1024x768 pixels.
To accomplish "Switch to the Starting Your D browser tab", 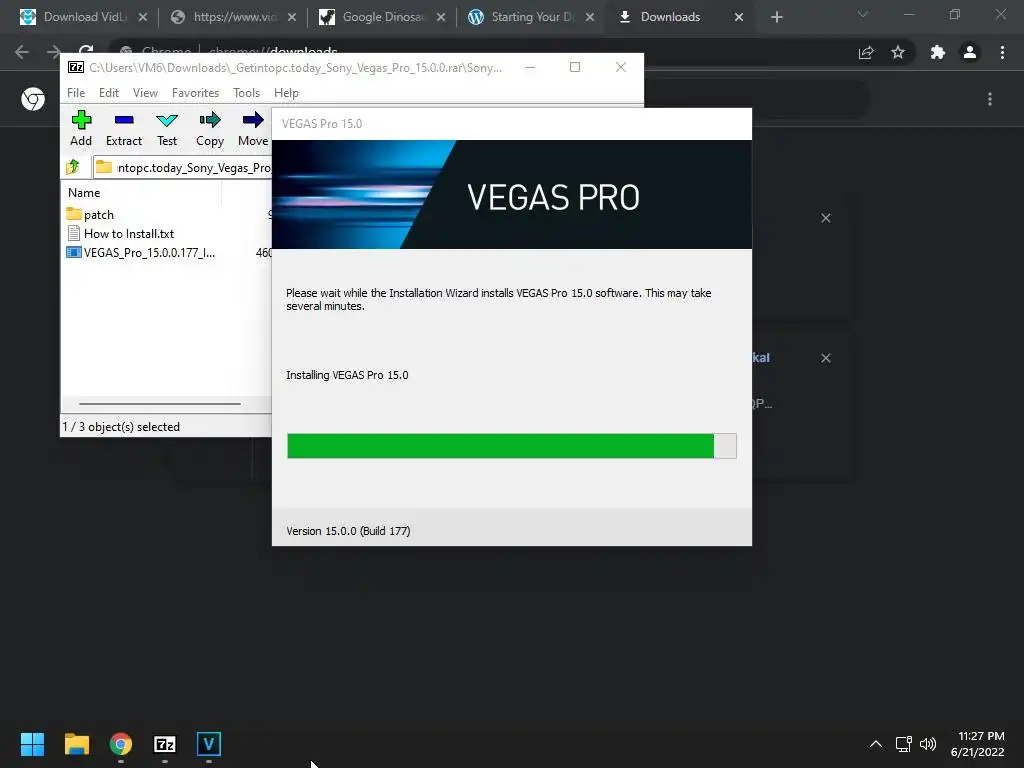I will point(532,17).
